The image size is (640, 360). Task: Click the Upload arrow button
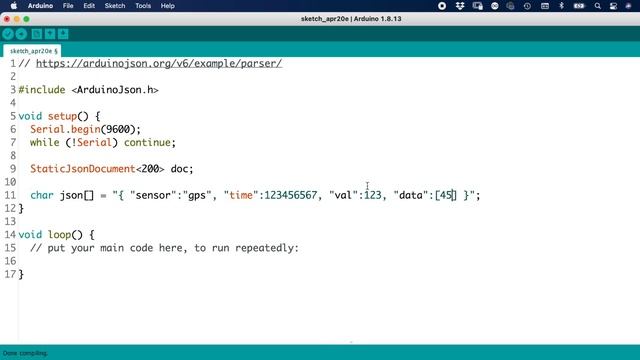[21, 34]
